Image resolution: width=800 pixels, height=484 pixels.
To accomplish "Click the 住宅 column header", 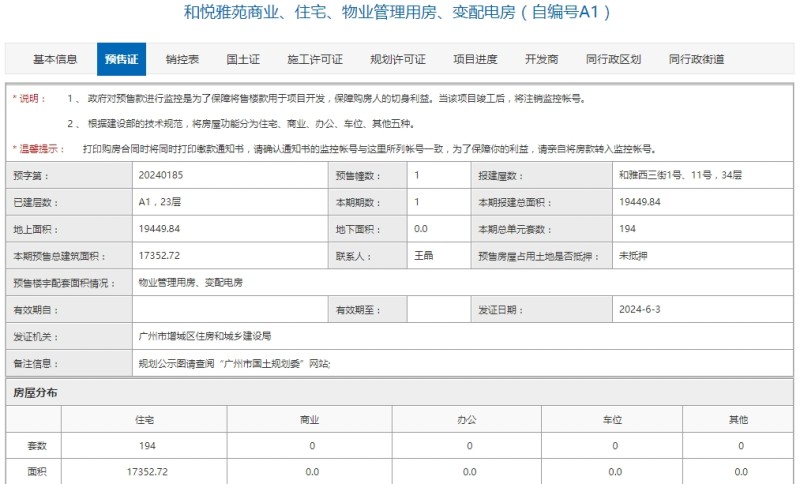I will point(144,420).
